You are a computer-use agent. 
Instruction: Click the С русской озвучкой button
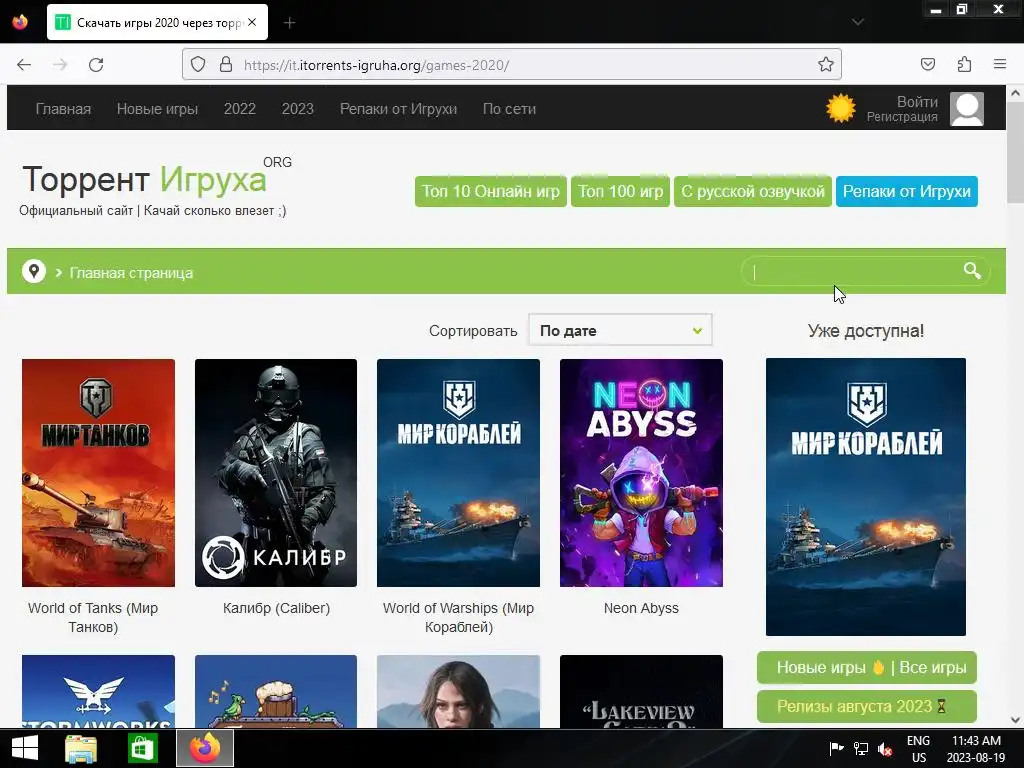[753, 191]
